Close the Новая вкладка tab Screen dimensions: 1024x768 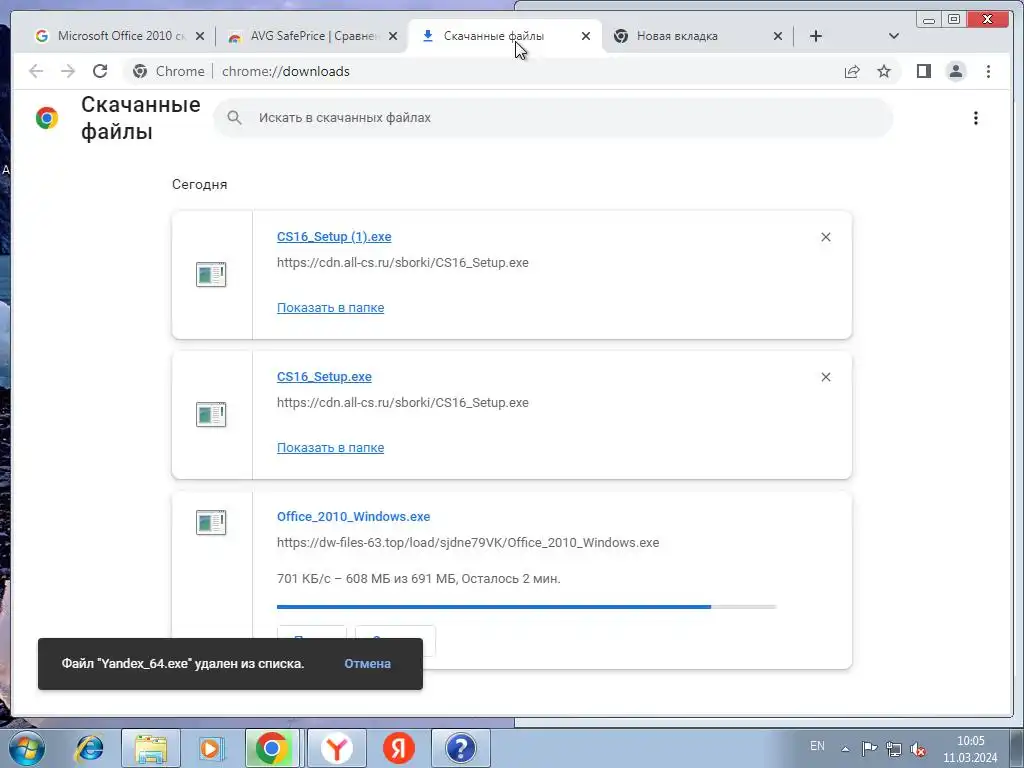click(x=778, y=37)
